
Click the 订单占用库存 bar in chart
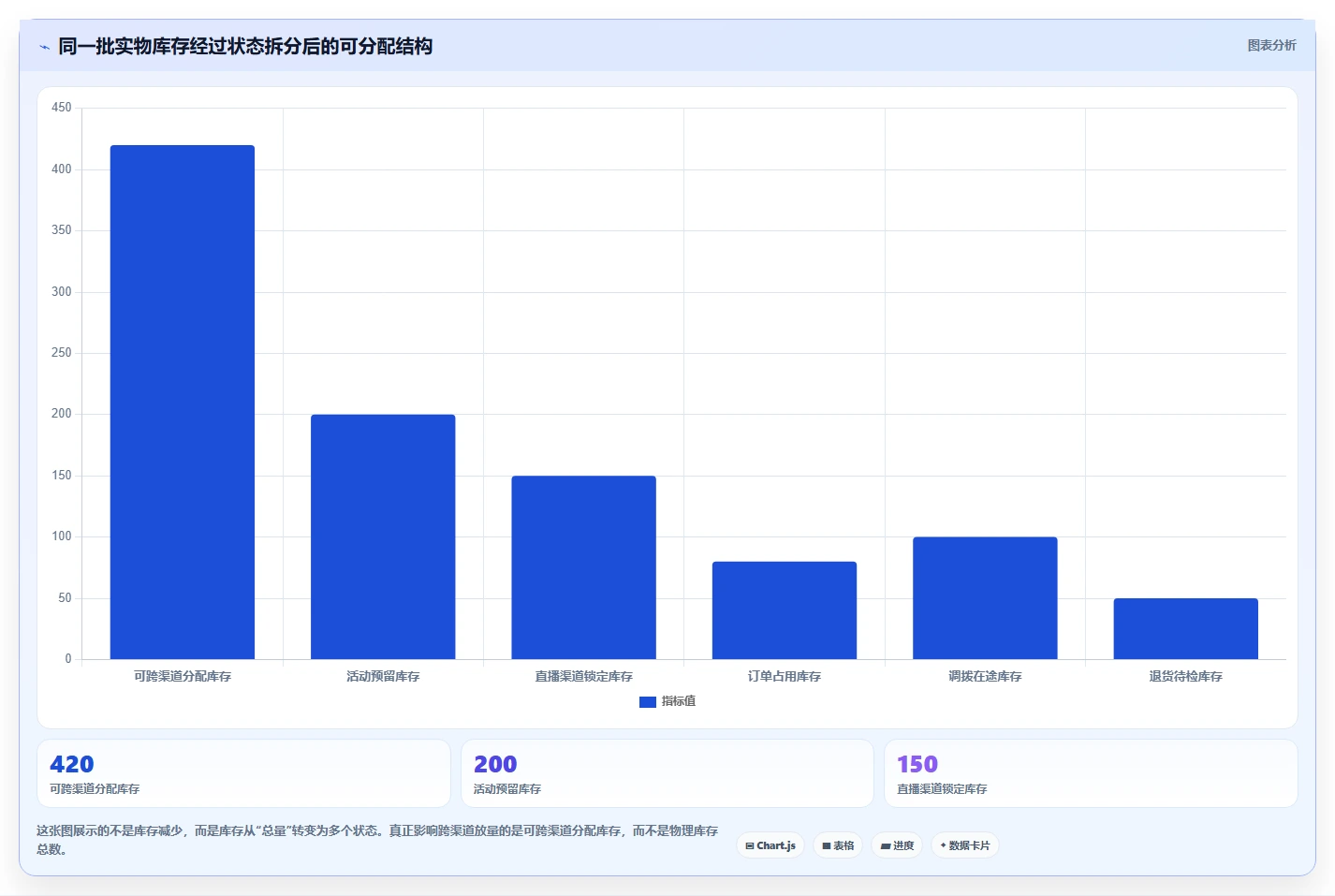(785, 610)
